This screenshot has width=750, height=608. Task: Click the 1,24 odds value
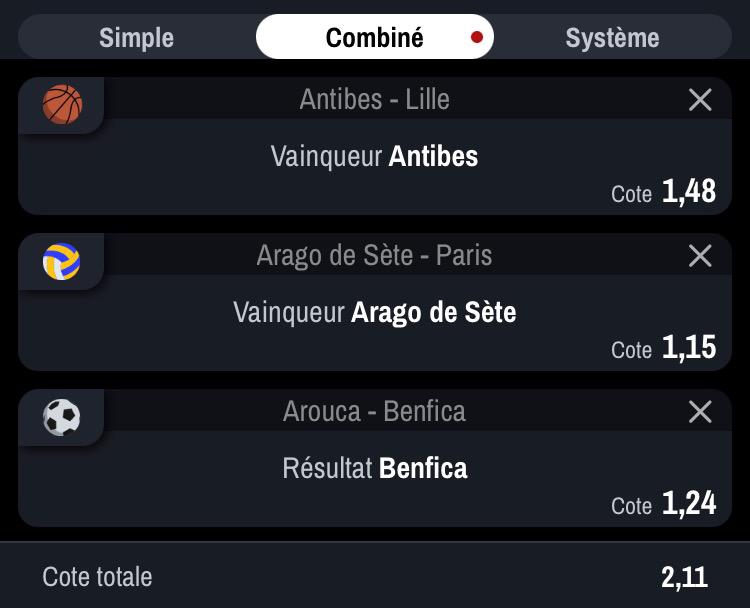(x=689, y=503)
